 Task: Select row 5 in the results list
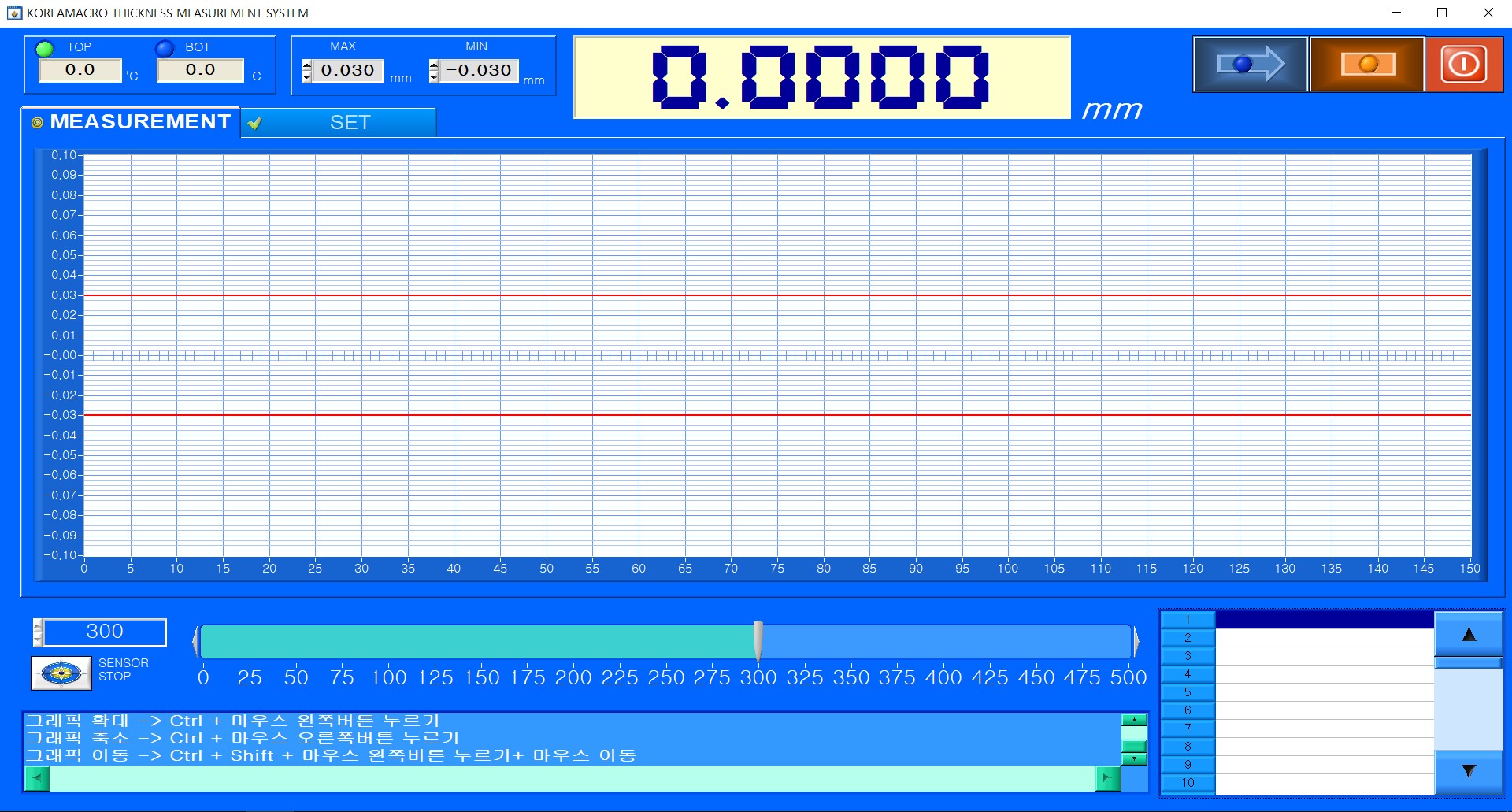tap(1297, 692)
